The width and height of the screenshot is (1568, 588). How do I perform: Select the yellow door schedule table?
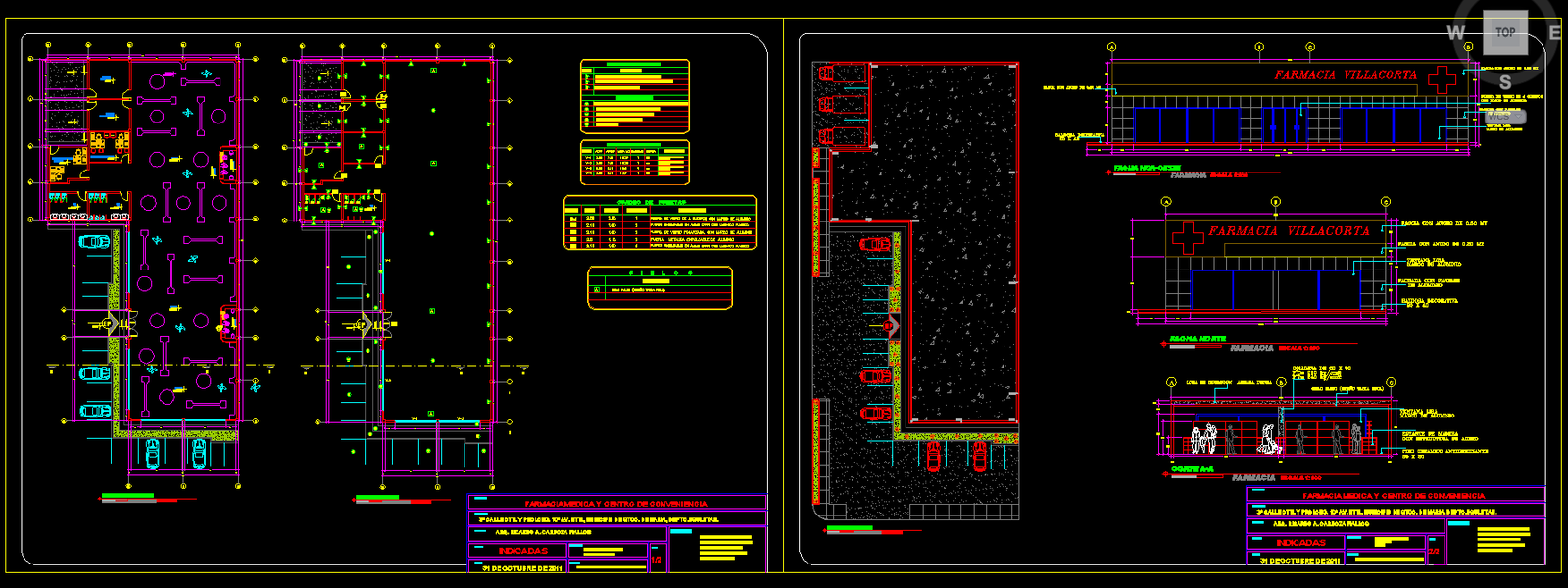click(660, 223)
